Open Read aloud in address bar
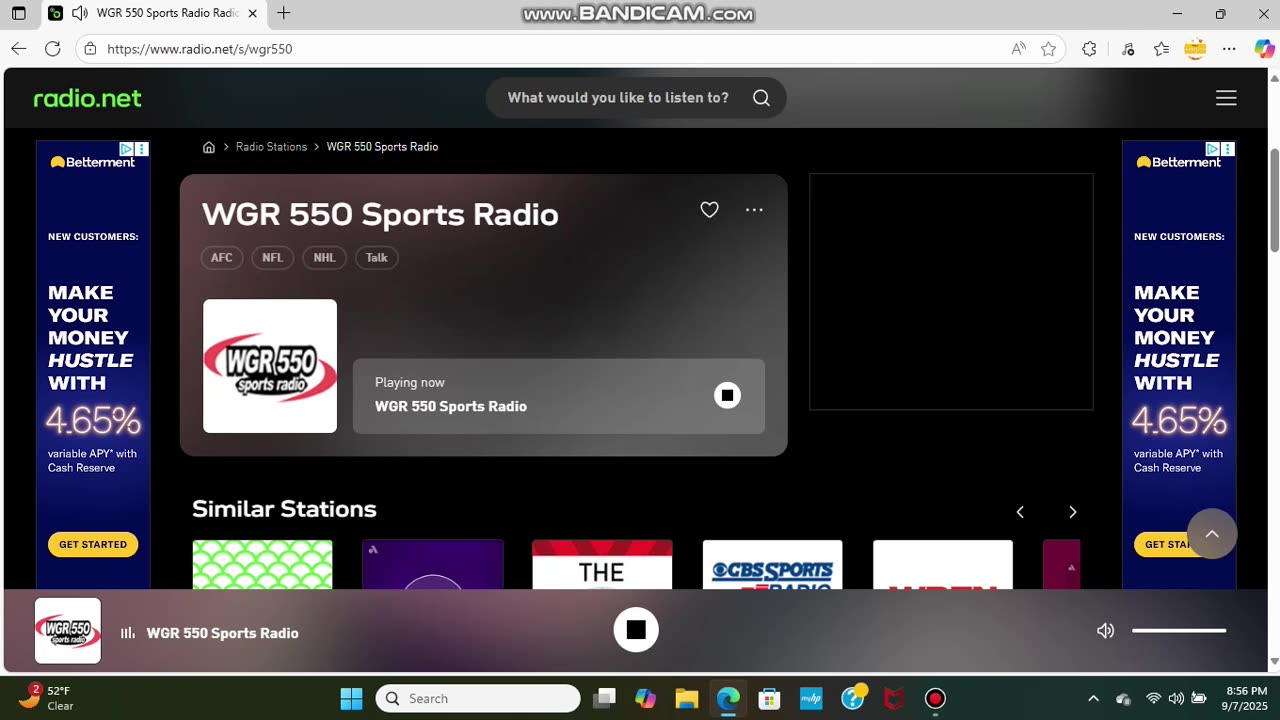Image resolution: width=1280 pixels, height=720 pixels. 1018,48
